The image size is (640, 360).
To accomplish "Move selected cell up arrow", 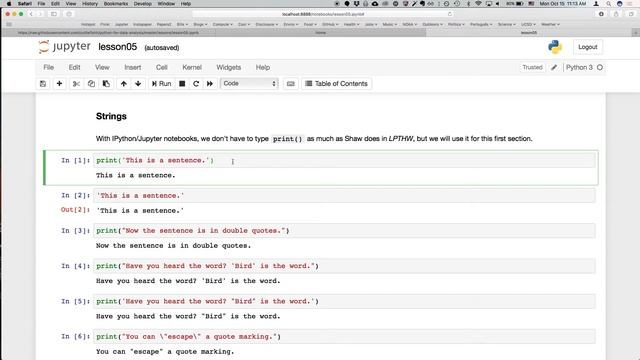I will (124, 84).
